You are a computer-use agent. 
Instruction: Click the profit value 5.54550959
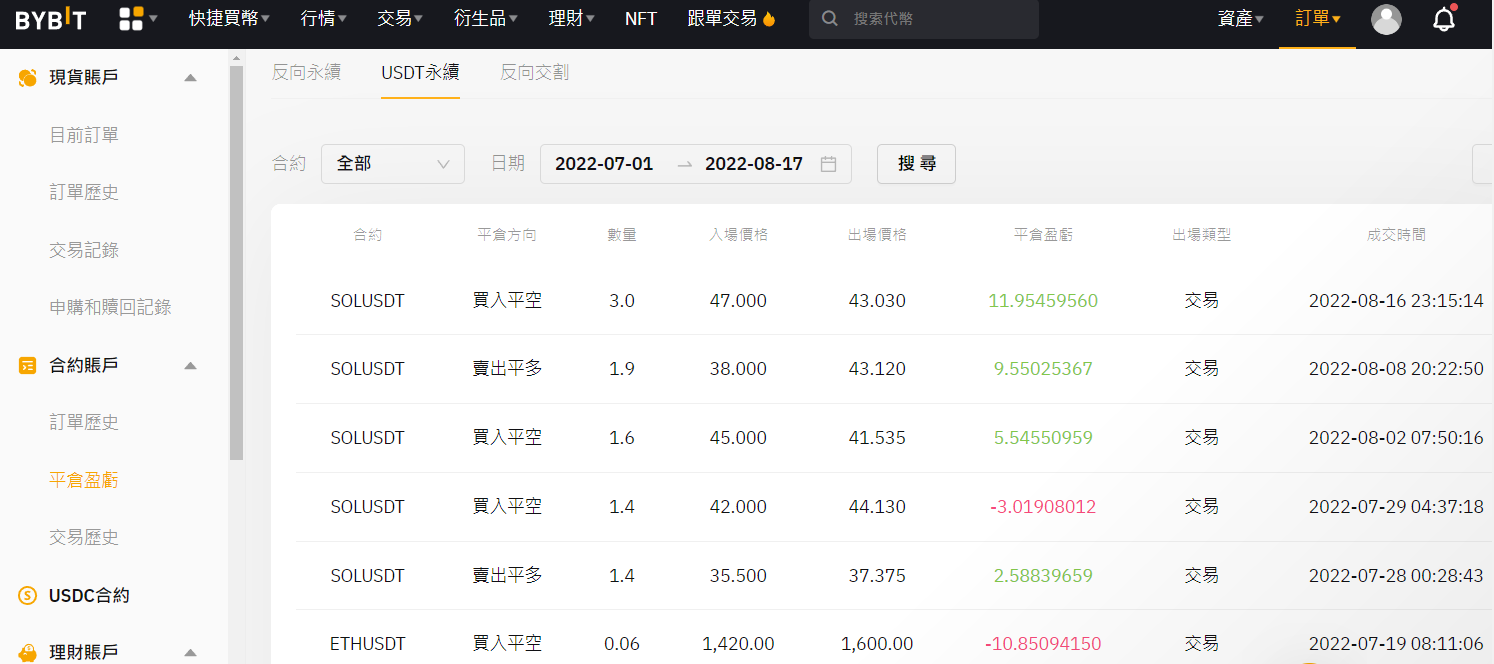coord(1043,438)
